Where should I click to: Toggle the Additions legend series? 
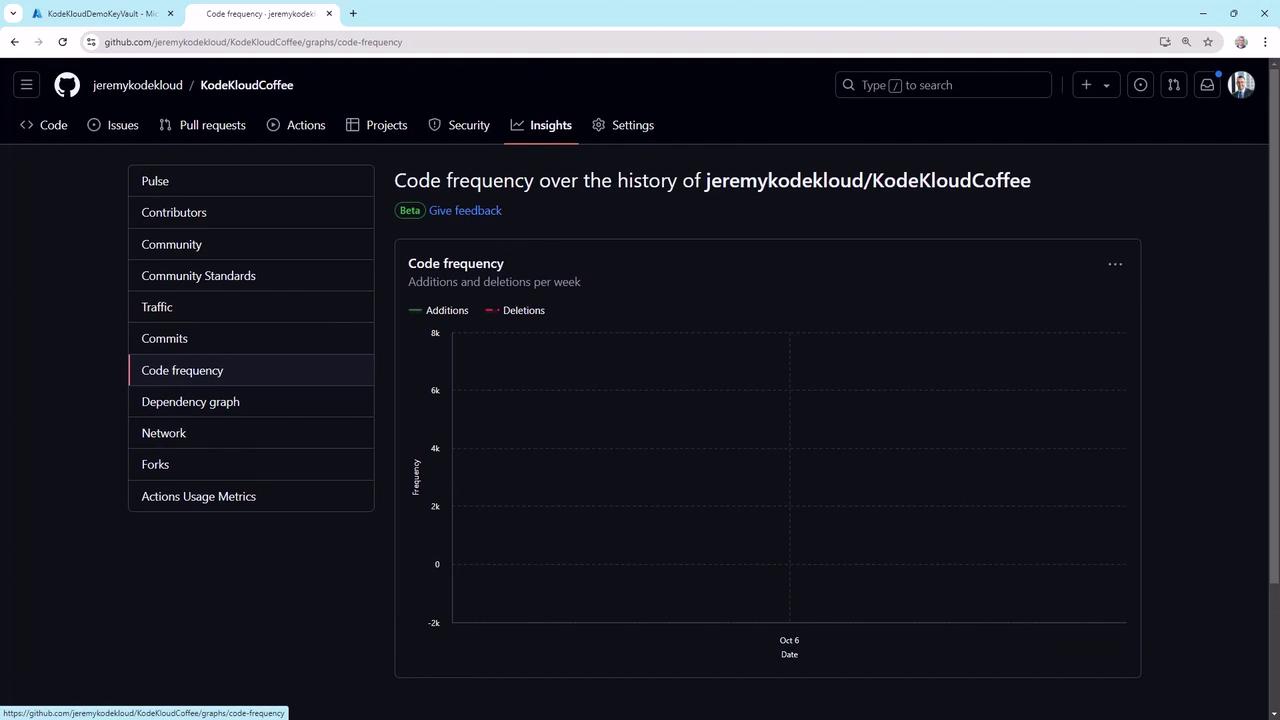tap(439, 310)
